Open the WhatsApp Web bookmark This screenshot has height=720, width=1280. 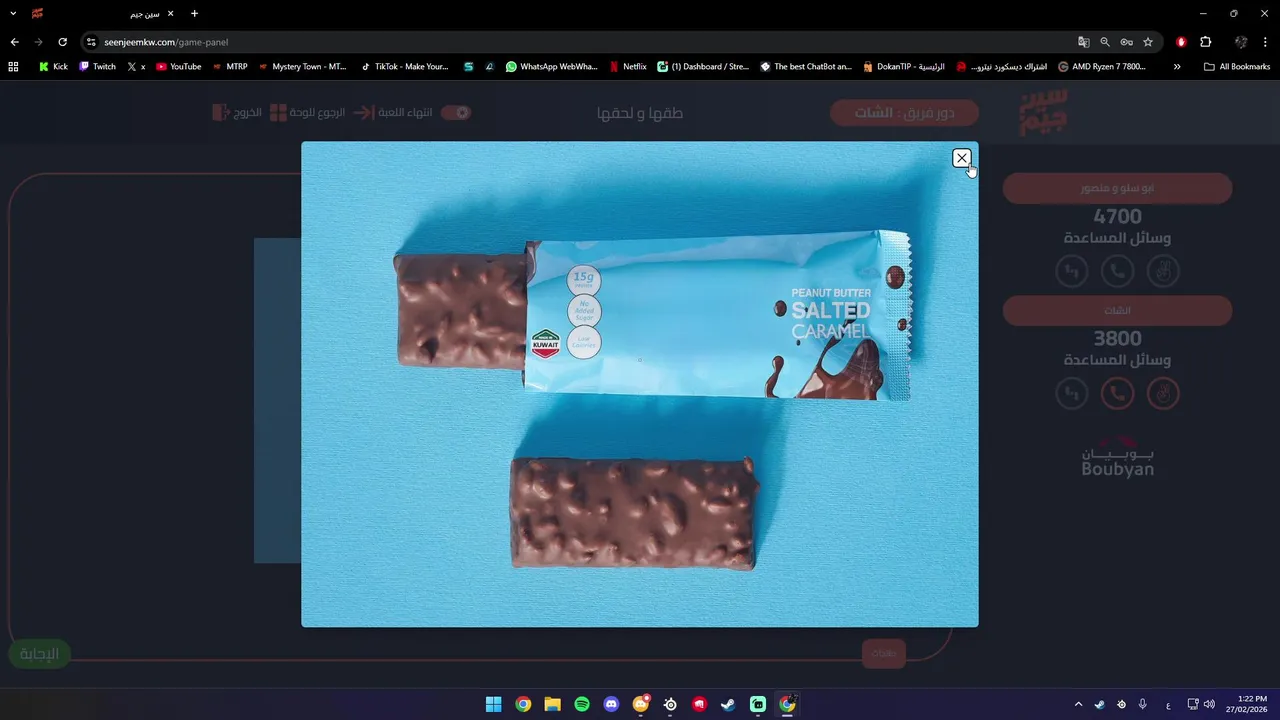coord(551,67)
